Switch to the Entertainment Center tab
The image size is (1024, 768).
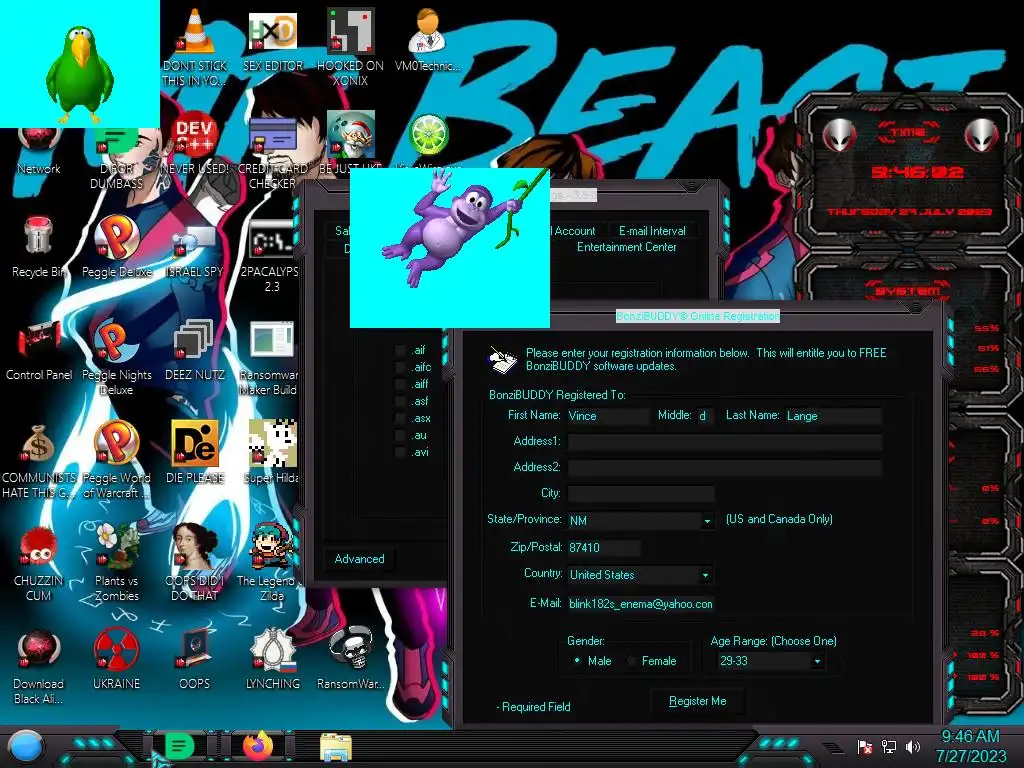[x=626, y=248]
